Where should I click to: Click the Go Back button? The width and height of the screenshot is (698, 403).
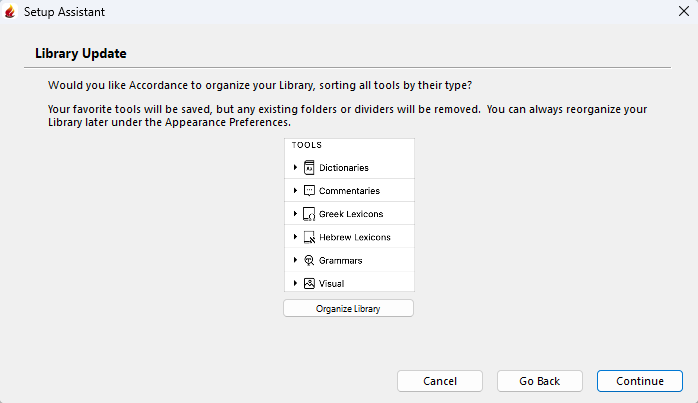pos(540,381)
